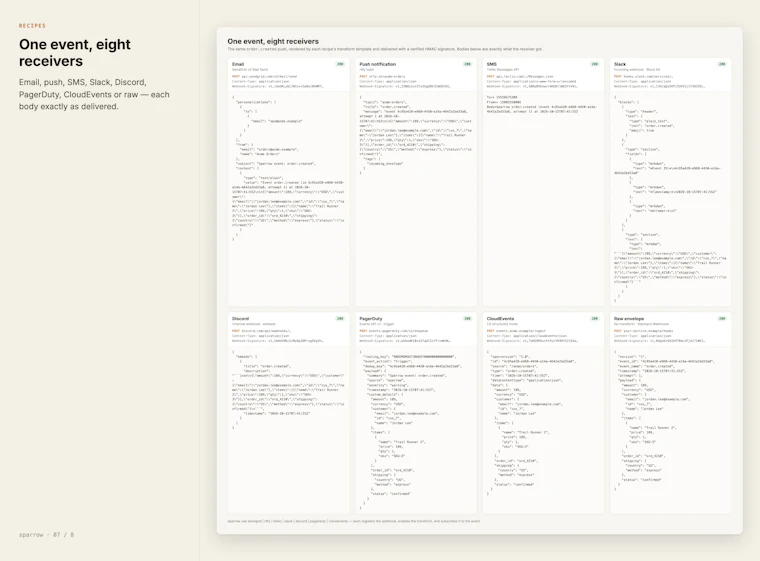Click the sidebar description starting Email, push, SMS

pyautogui.click(x=95, y=94)
